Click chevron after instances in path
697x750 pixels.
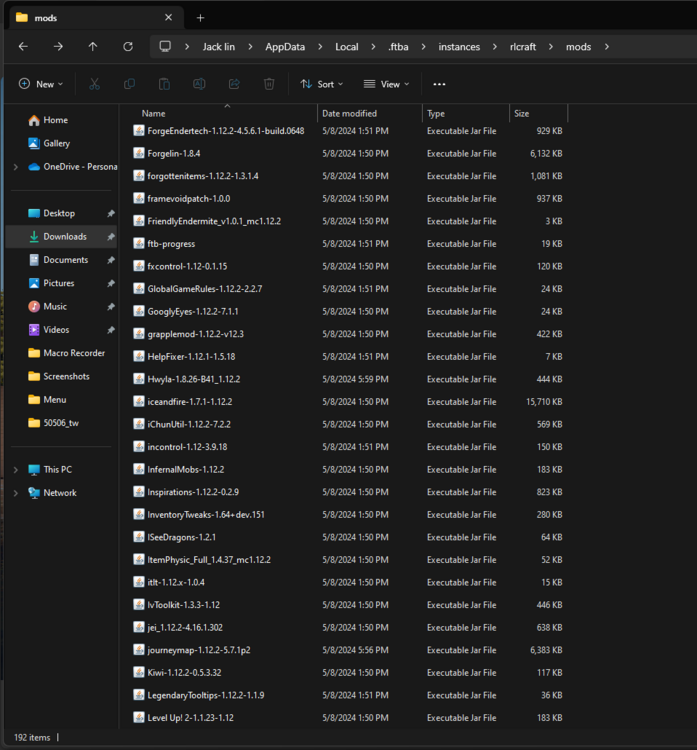click(495, 47)
